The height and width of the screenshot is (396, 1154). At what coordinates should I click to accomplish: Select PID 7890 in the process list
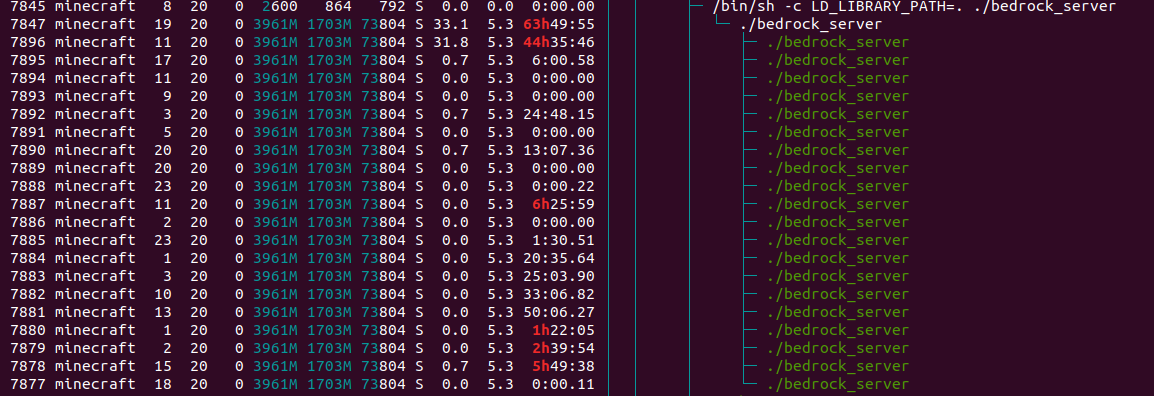tap(29, 150)
